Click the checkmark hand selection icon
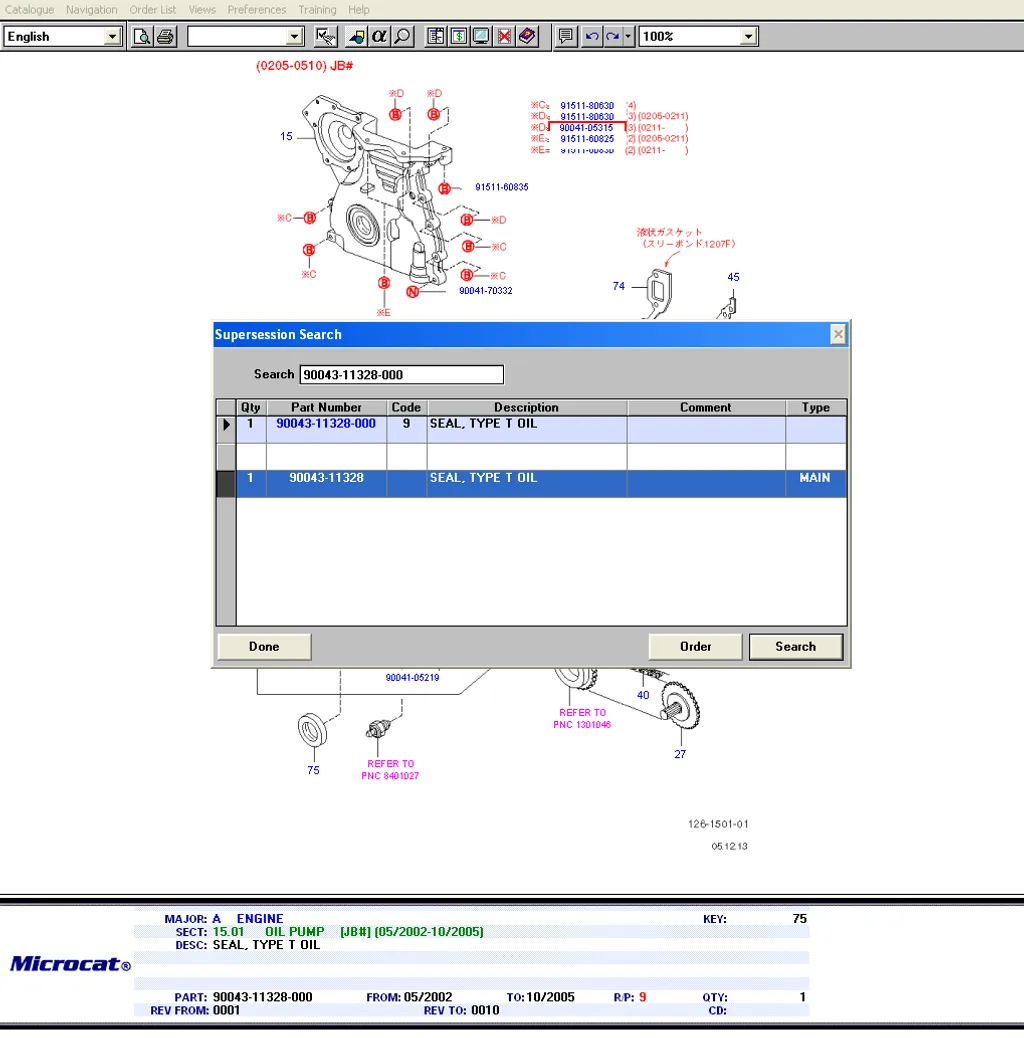 pos(326,36)
